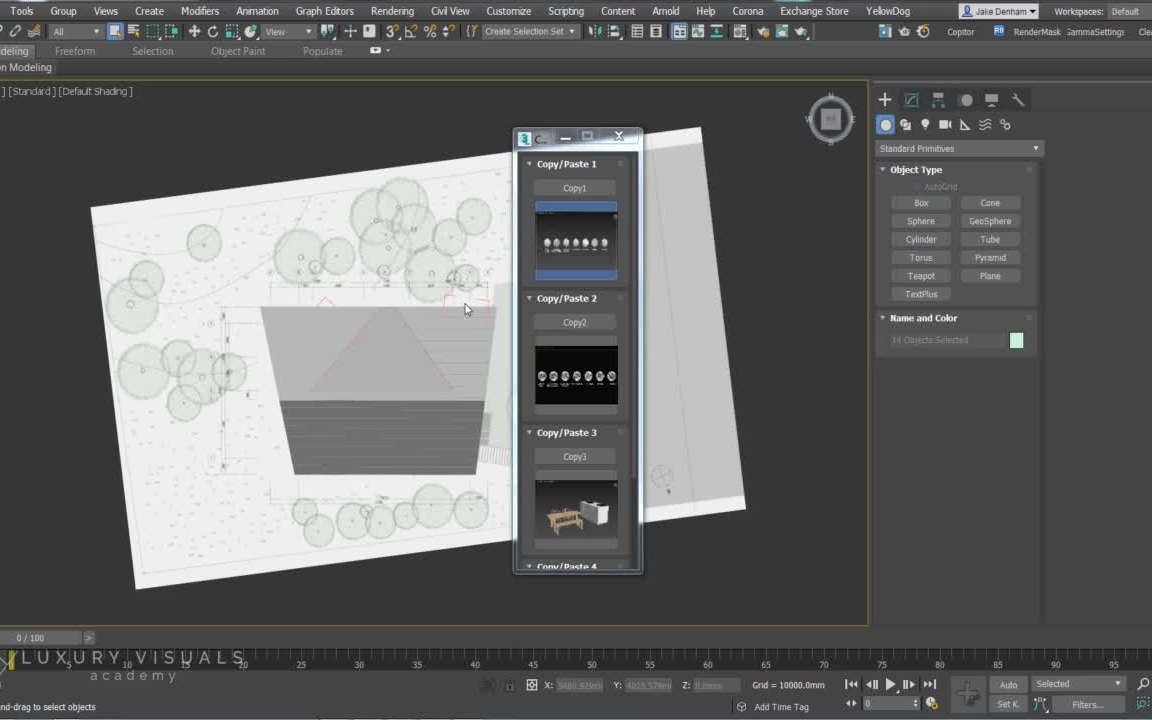
Task: Open the Helpers creation panel
Action: (x=964, y=124)
